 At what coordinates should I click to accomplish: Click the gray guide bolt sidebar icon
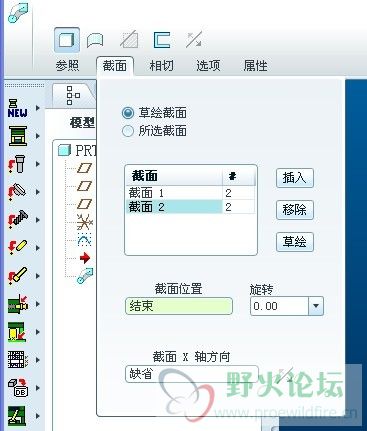[x=17, y=164]
